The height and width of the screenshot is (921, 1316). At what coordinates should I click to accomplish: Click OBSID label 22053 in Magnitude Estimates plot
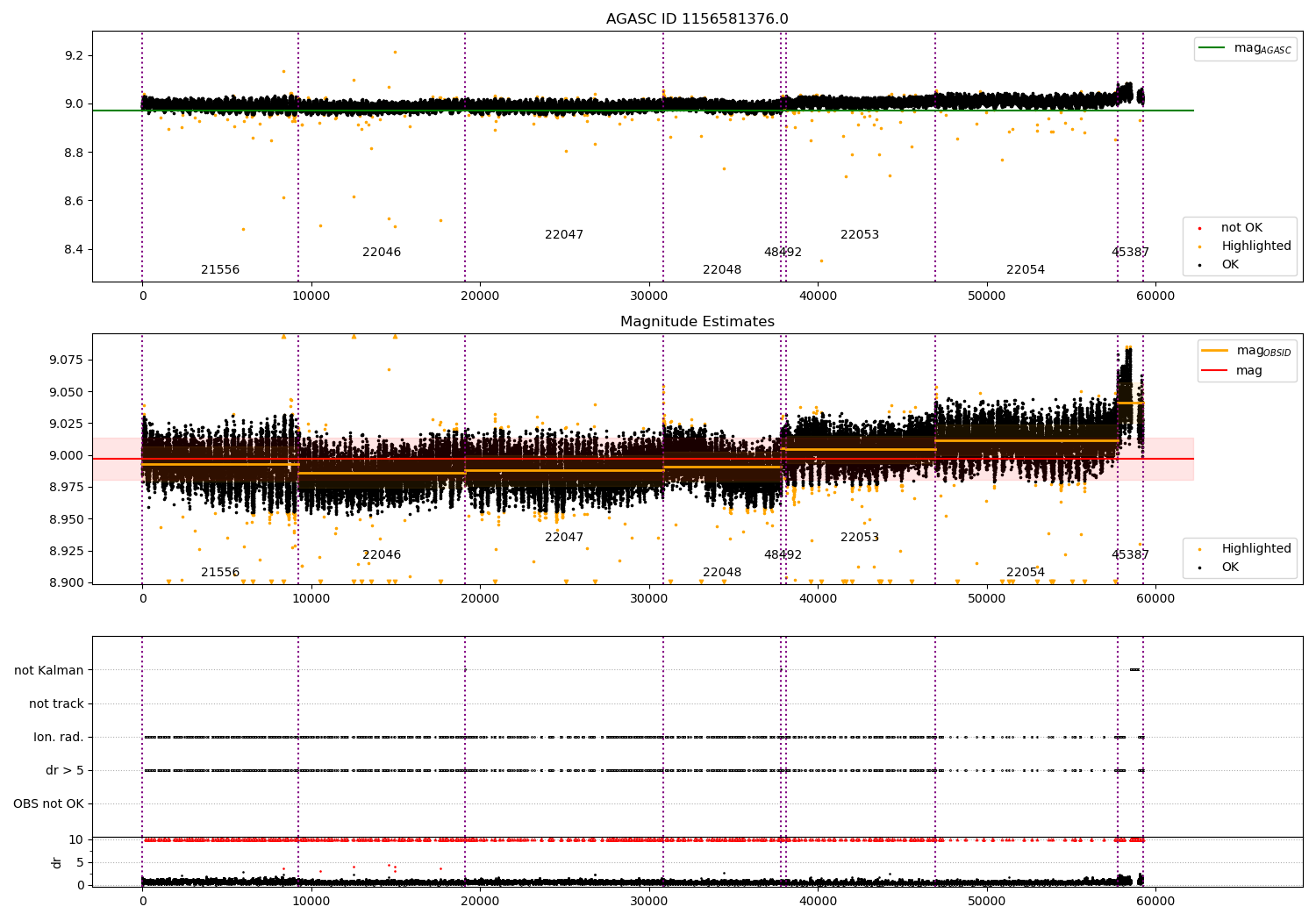(860, 538)
